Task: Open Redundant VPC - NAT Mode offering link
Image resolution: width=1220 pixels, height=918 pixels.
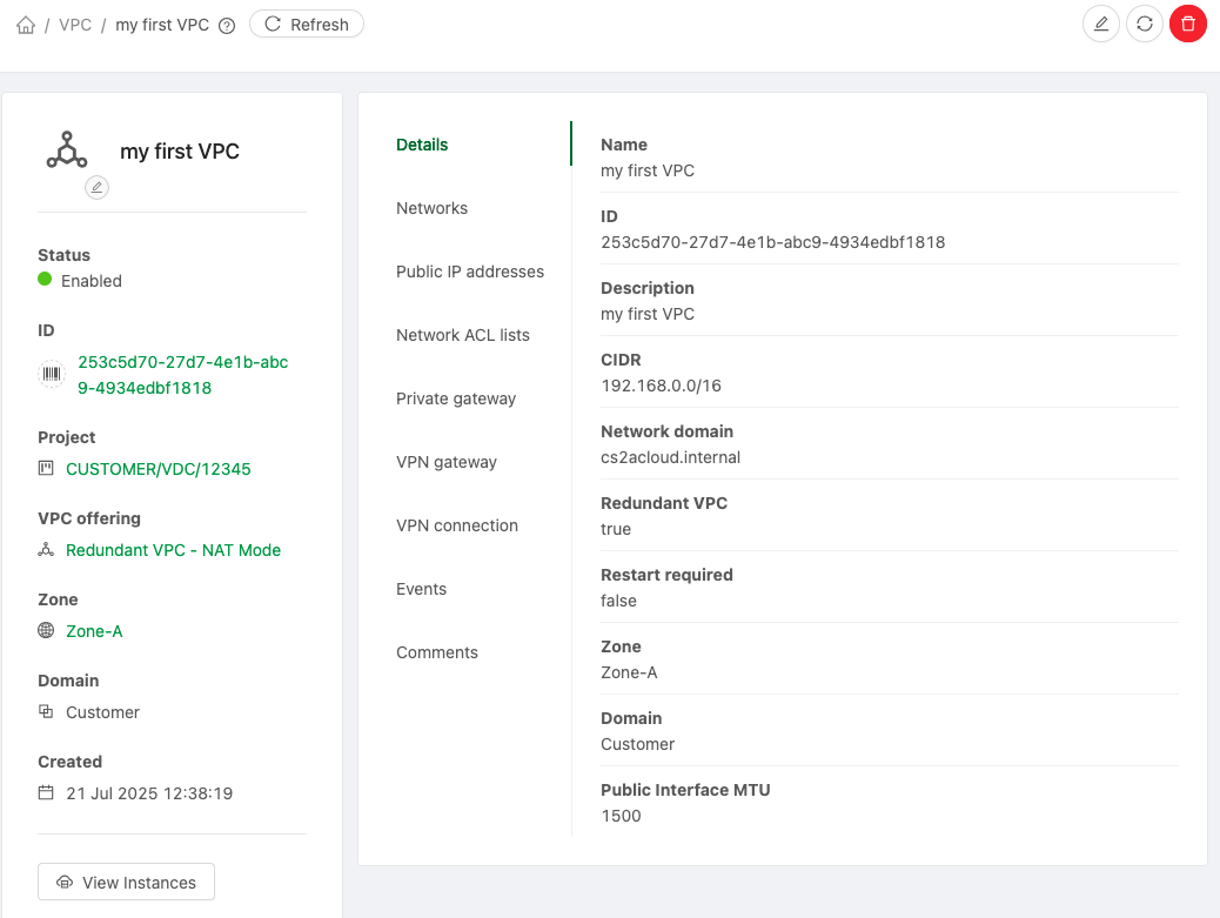Action: (173, 550)
